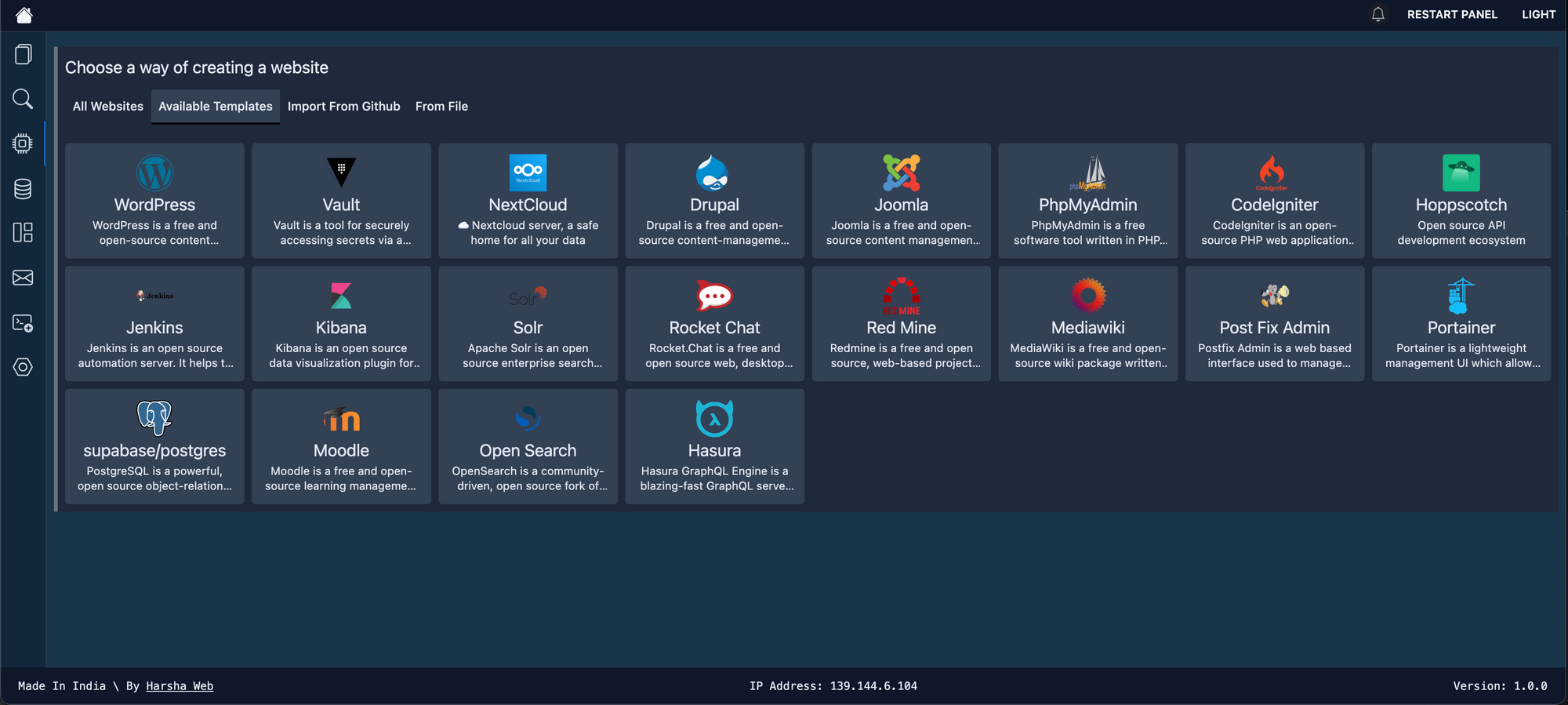This screenshot has height=705, width=1568.
Task: Open the From File tab
Action: [x=441, y=107]
